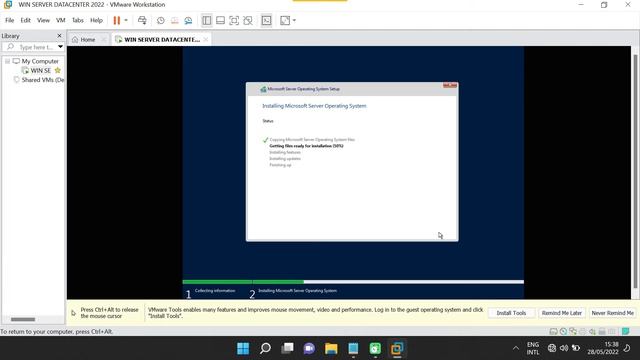Close the Home tab
The image size is (640, 360).
point(104,40)
